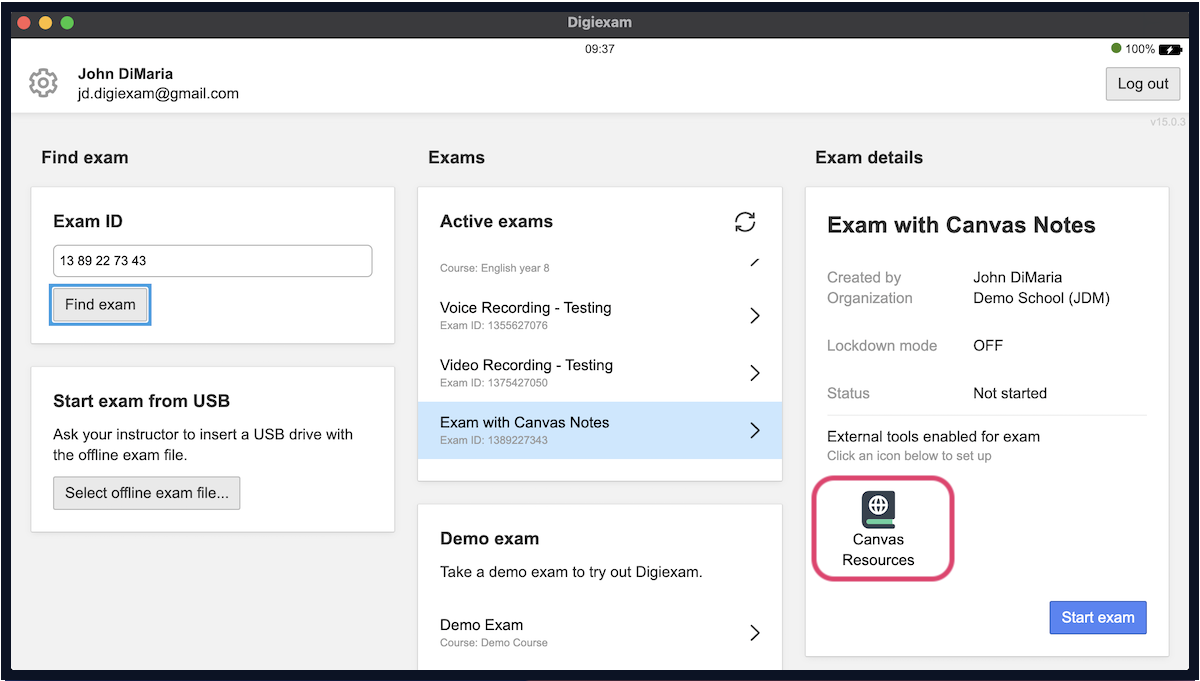This screenshot has width=1200, height=681.
Task: Click the Active exams heading
Action: [496, 222]
